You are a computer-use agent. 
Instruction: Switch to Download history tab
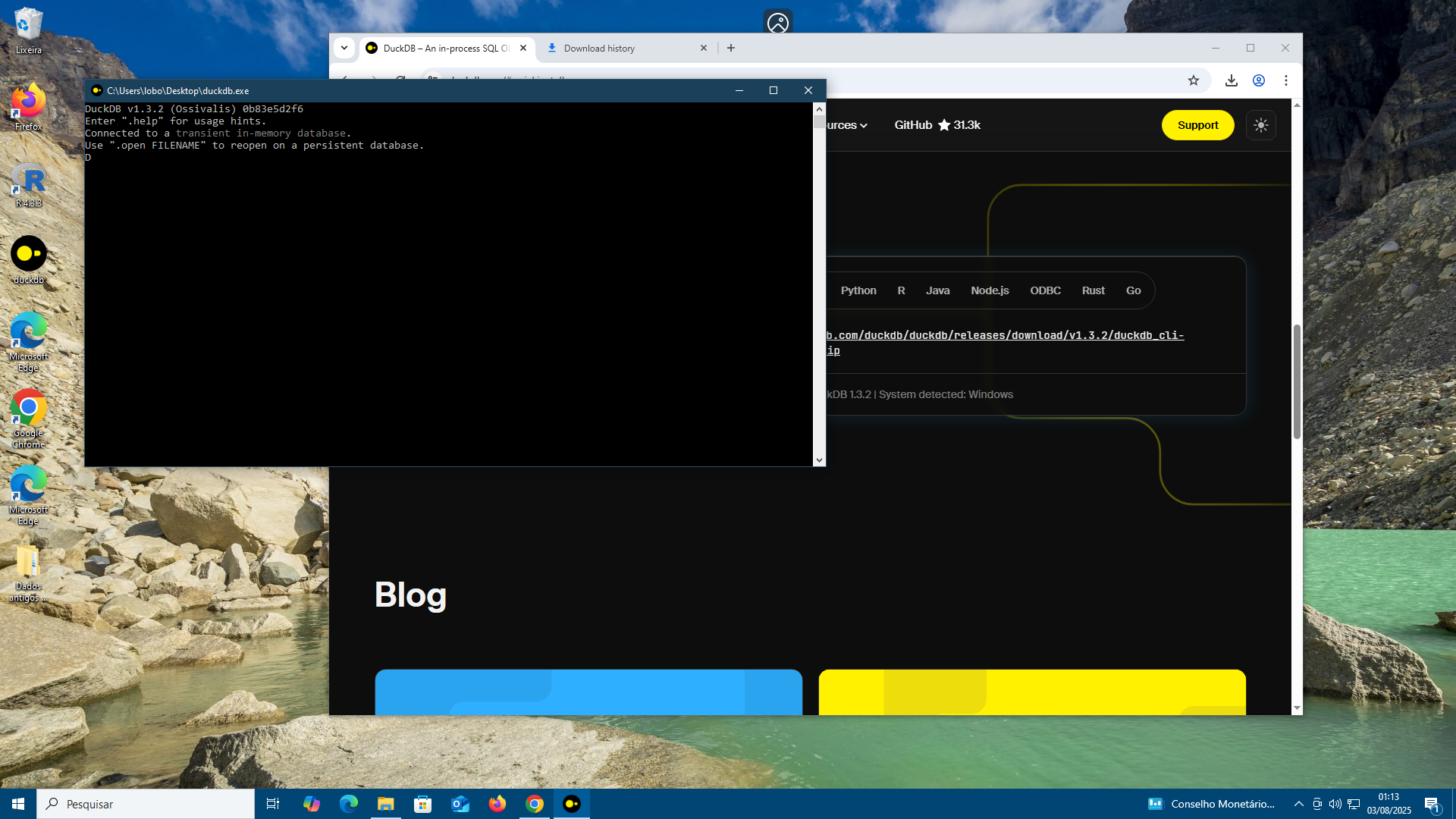(599, 48)
